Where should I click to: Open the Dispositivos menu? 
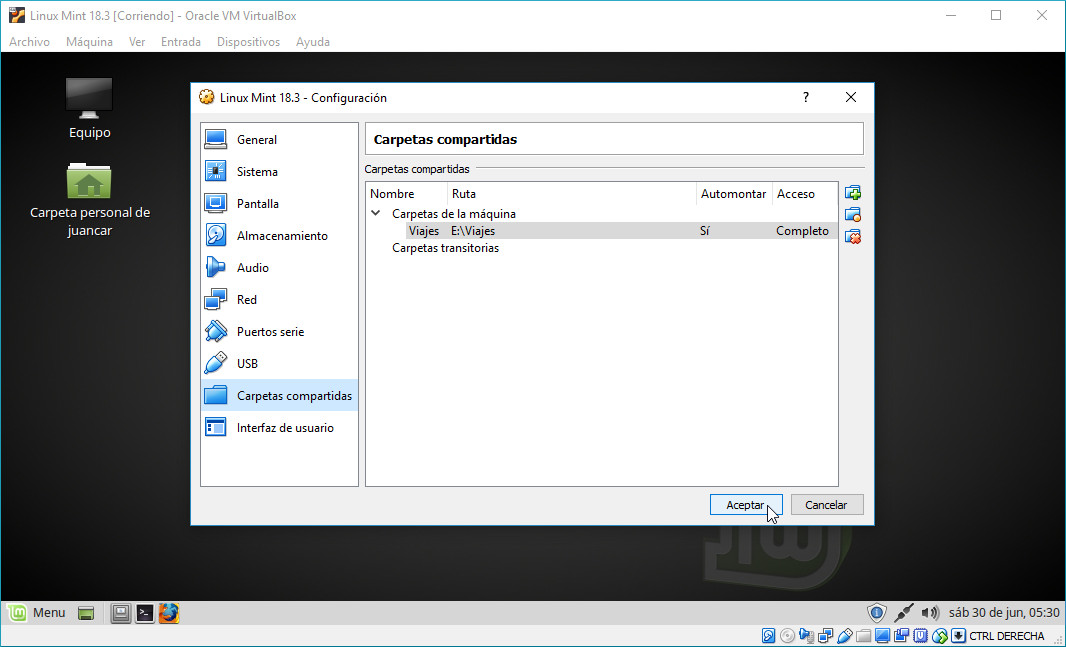pyautogui.click(x=248, y=42)
